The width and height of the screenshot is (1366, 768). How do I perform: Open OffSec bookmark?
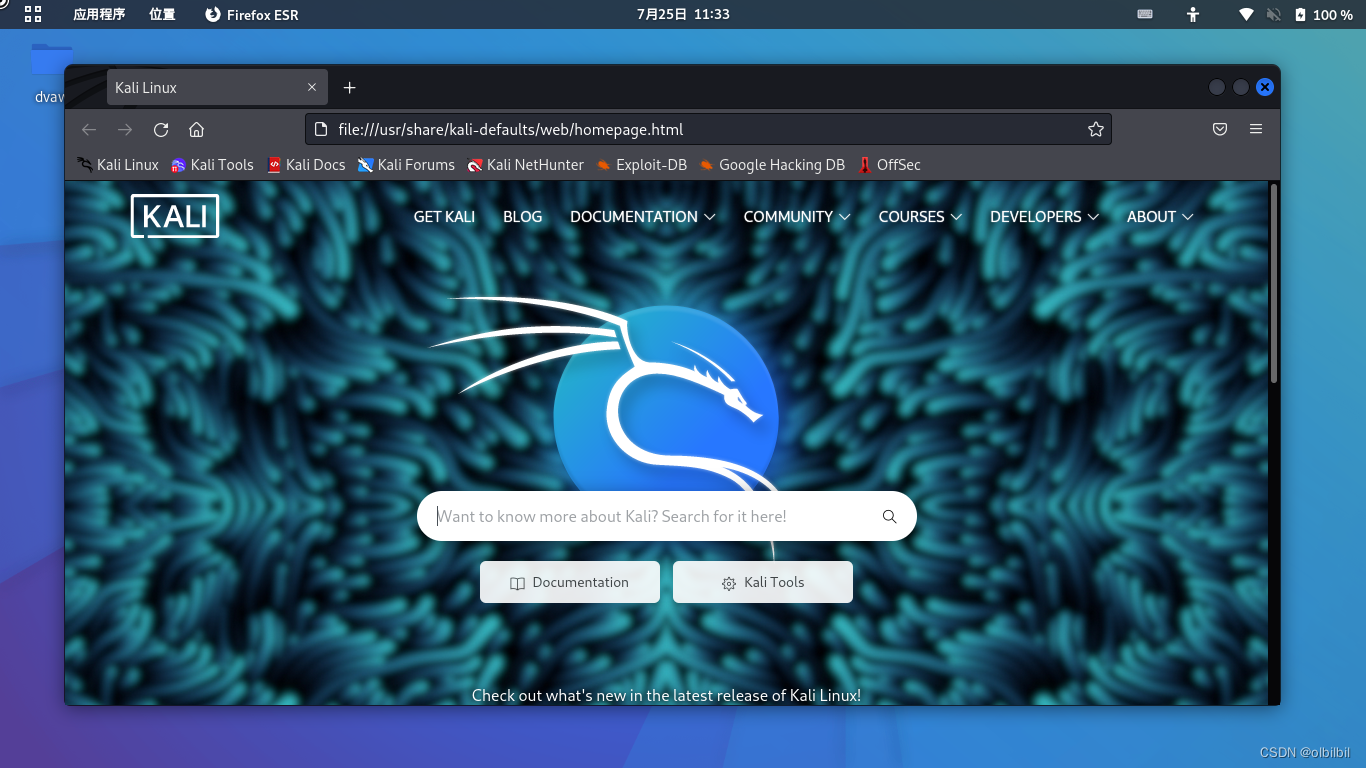pos(890,165)
